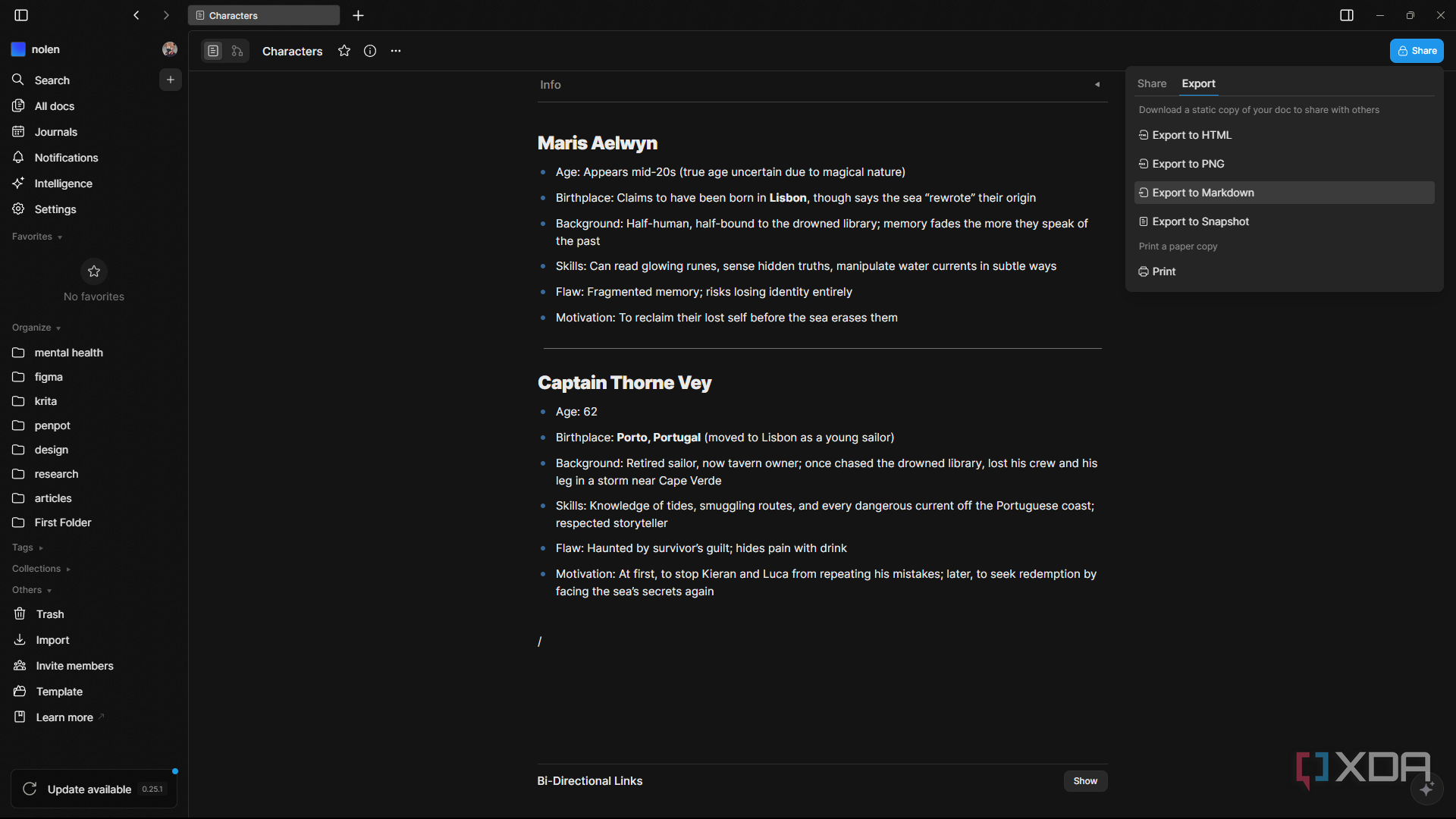Open the user avatar menu

coord(170,49)
